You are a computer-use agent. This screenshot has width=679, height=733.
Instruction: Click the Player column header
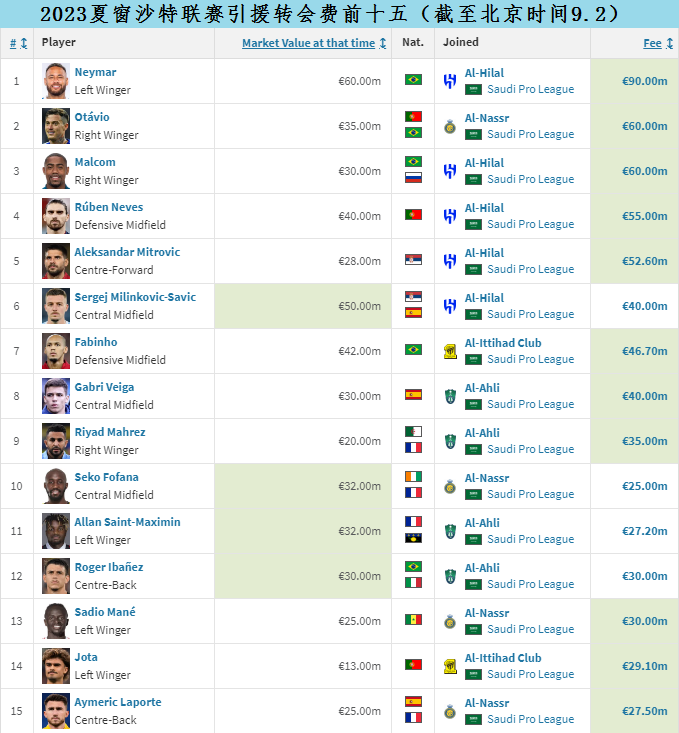pos(59,43)
